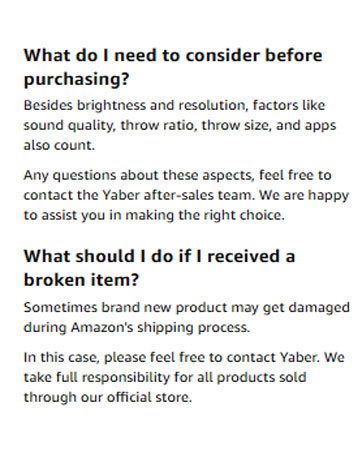Click the paragraph beginning In this case, please
The width and height of the screenshot is (362, 453).
[x=184, y=377]
